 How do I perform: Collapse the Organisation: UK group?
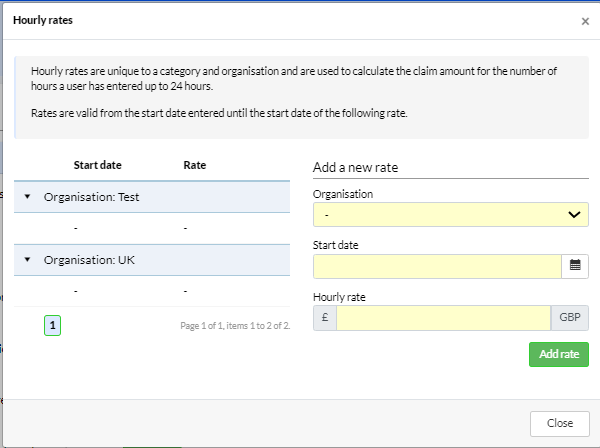27,260
